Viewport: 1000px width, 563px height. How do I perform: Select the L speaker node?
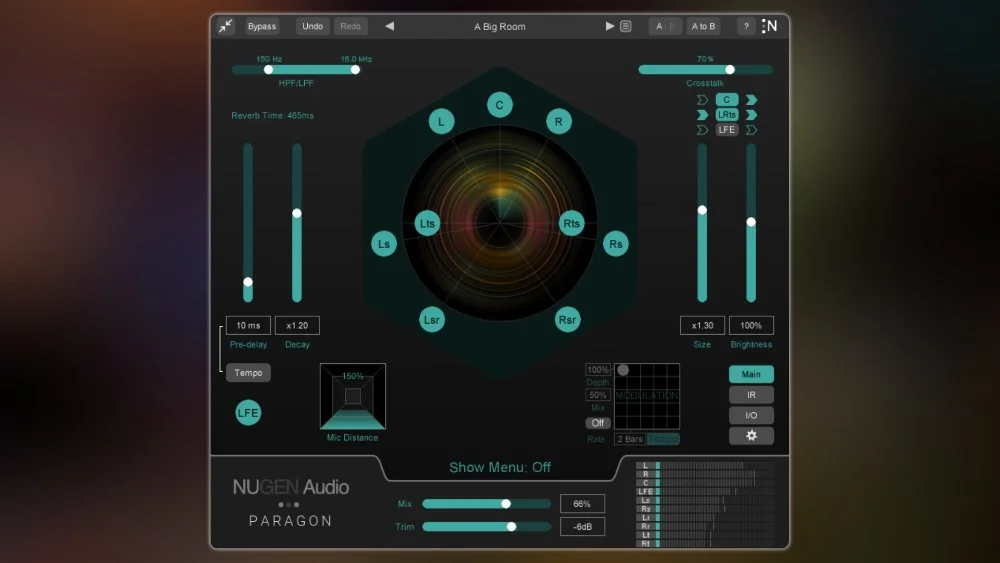[x=441, y=121]
